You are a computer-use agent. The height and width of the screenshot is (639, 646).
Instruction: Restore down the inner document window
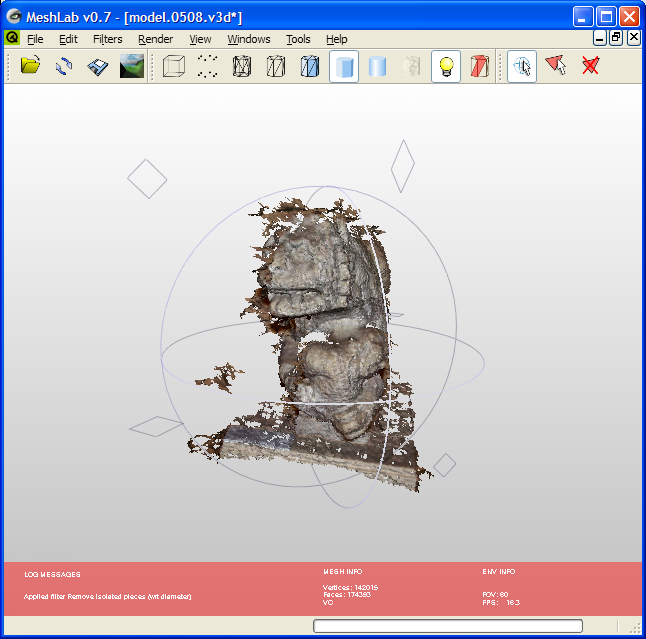(x=615, y=38)
